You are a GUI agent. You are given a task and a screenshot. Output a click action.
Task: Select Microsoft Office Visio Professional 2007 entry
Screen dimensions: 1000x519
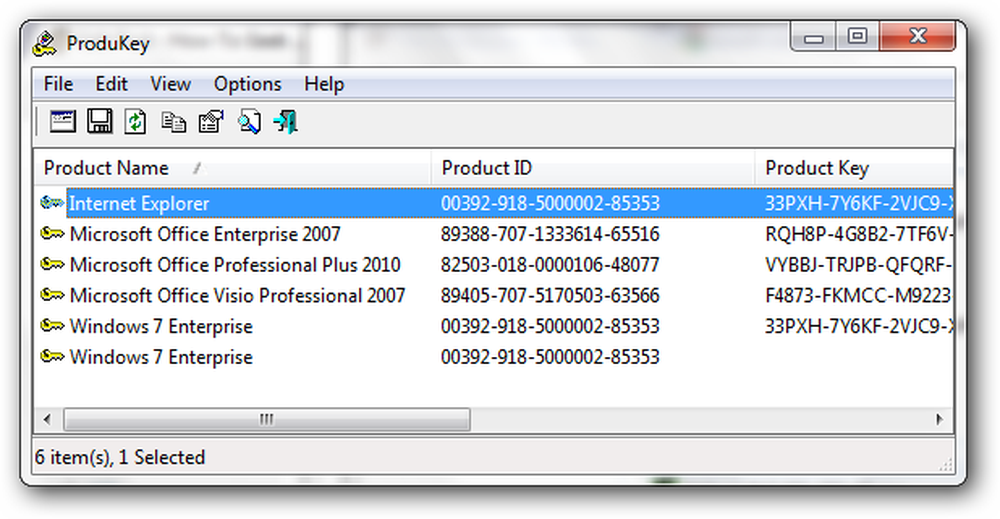point(237,295)
